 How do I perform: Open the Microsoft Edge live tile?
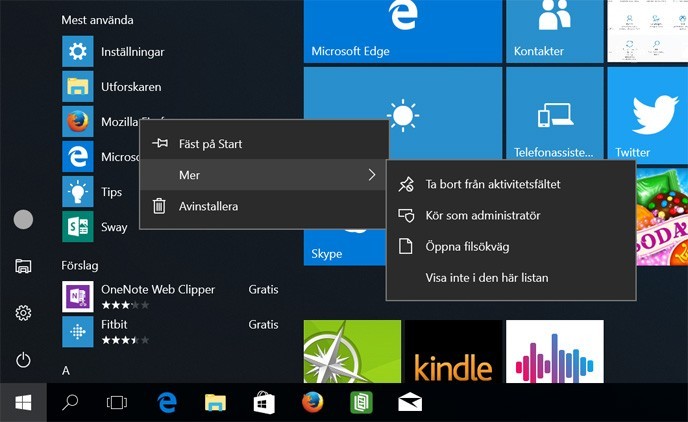(403, 31)
